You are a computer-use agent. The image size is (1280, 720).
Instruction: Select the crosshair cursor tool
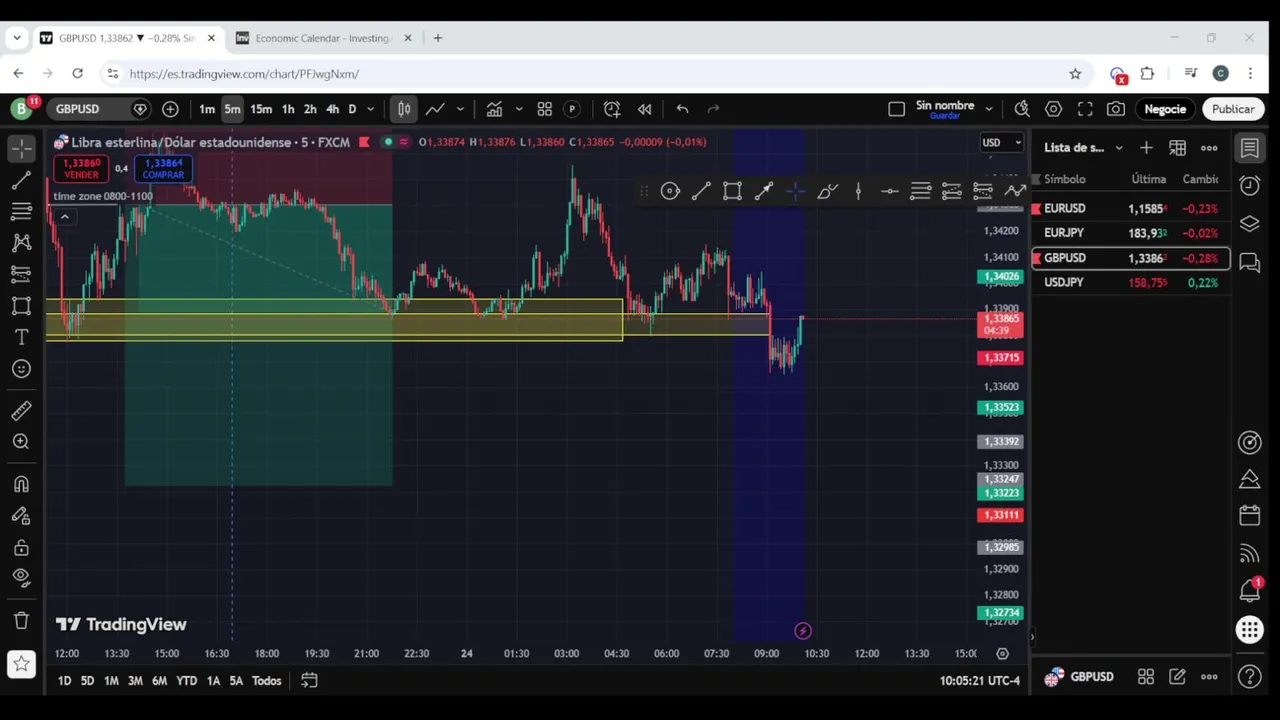(x=21, y=148)
